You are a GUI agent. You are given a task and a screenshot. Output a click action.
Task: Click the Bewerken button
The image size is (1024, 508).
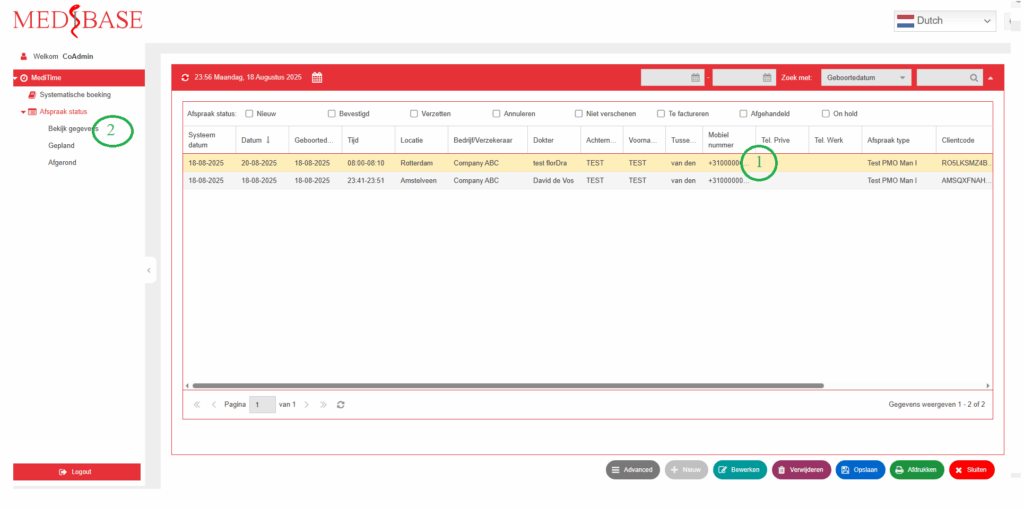740,469
